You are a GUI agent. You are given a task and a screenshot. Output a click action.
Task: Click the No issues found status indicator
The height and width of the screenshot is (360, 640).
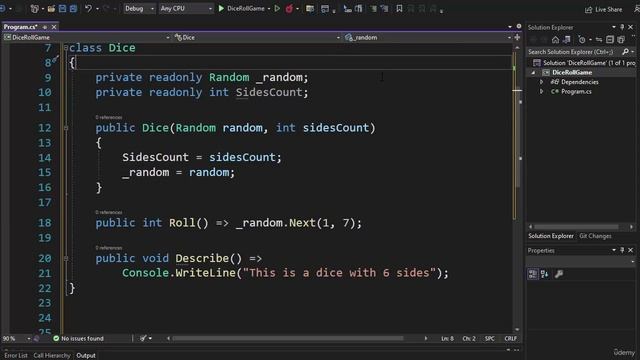click(x=78, y=338)
